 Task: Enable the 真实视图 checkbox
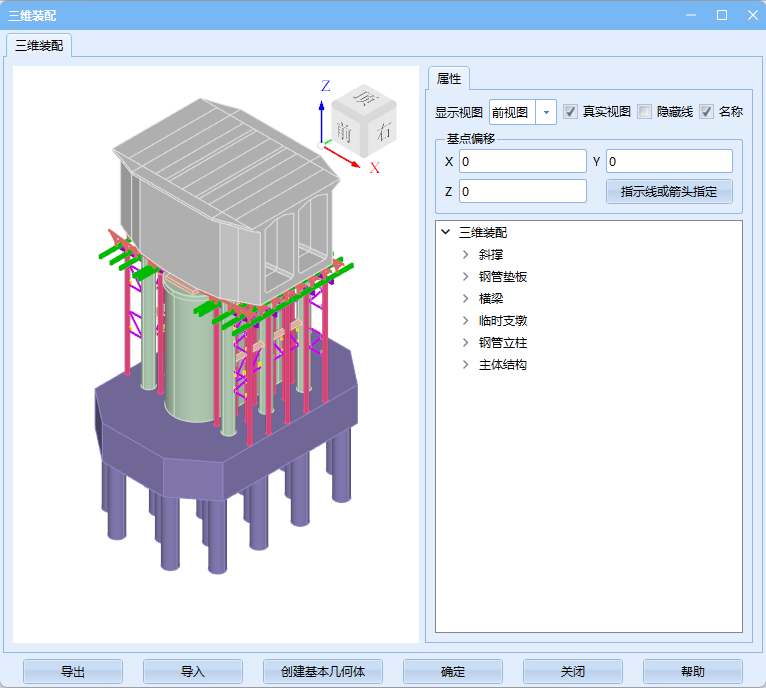(x=570, y=112)
